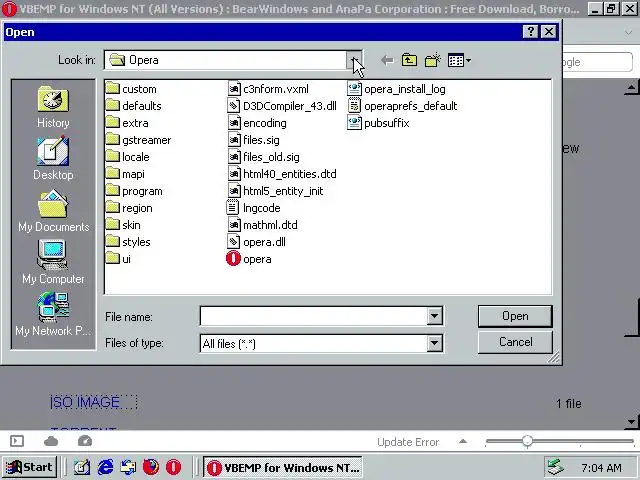Screen dimensions: 640x480
Task: Select the ui folder
Action: [x=118, y=259]
